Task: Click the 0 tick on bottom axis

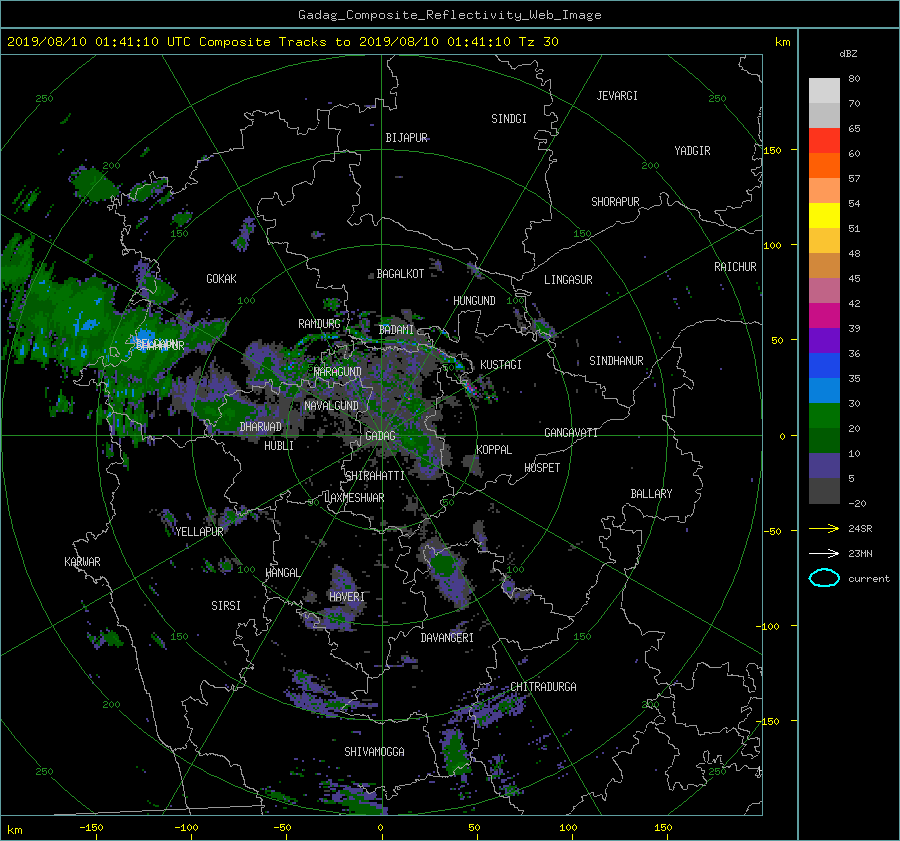Action: [380, 828]
